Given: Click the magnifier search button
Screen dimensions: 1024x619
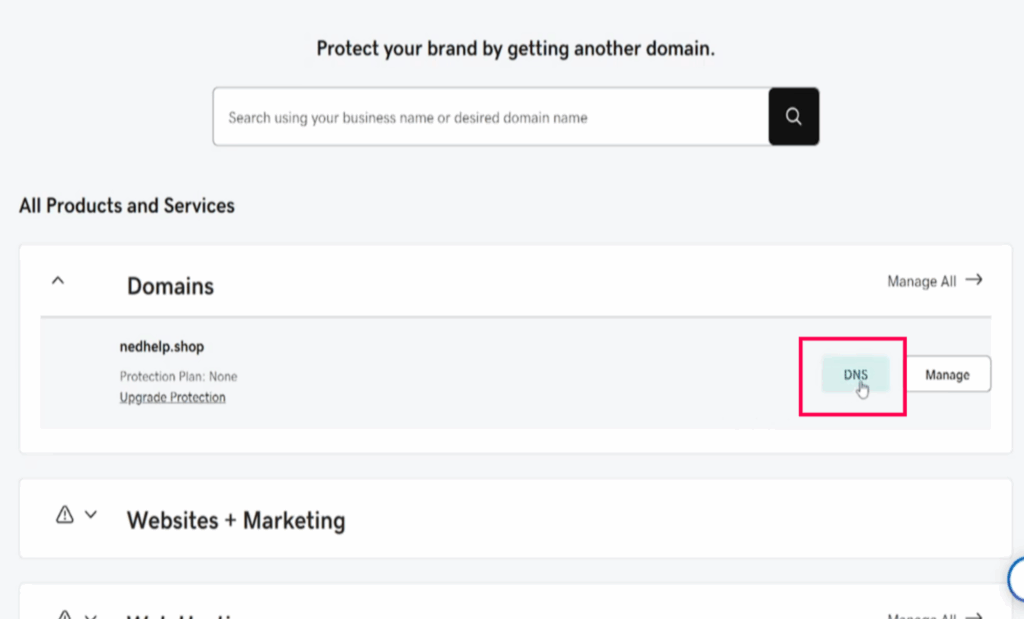Looking at the screenshot, I should click(793, 117).
